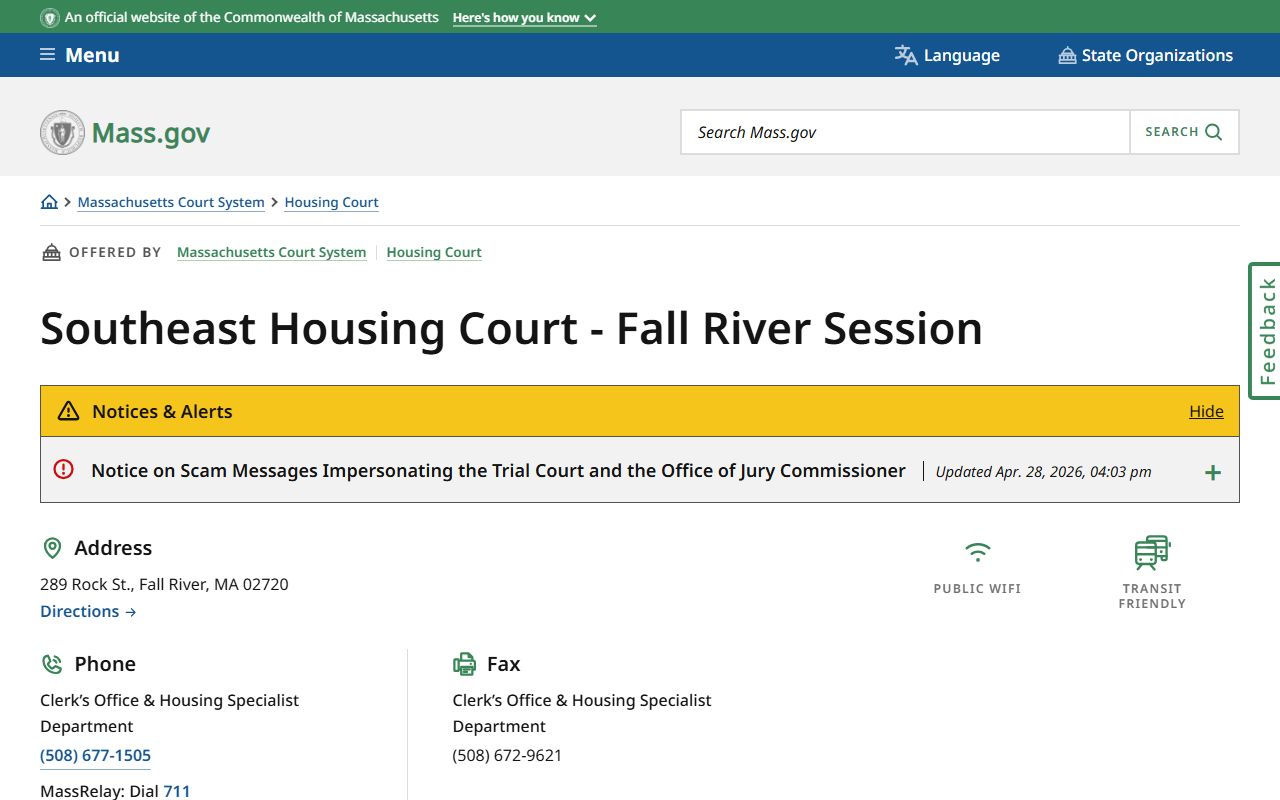Open the hamburger Menu icon
Image resolution: width=1280 pixels, height=800 pixels.
(x=47, y=55)
